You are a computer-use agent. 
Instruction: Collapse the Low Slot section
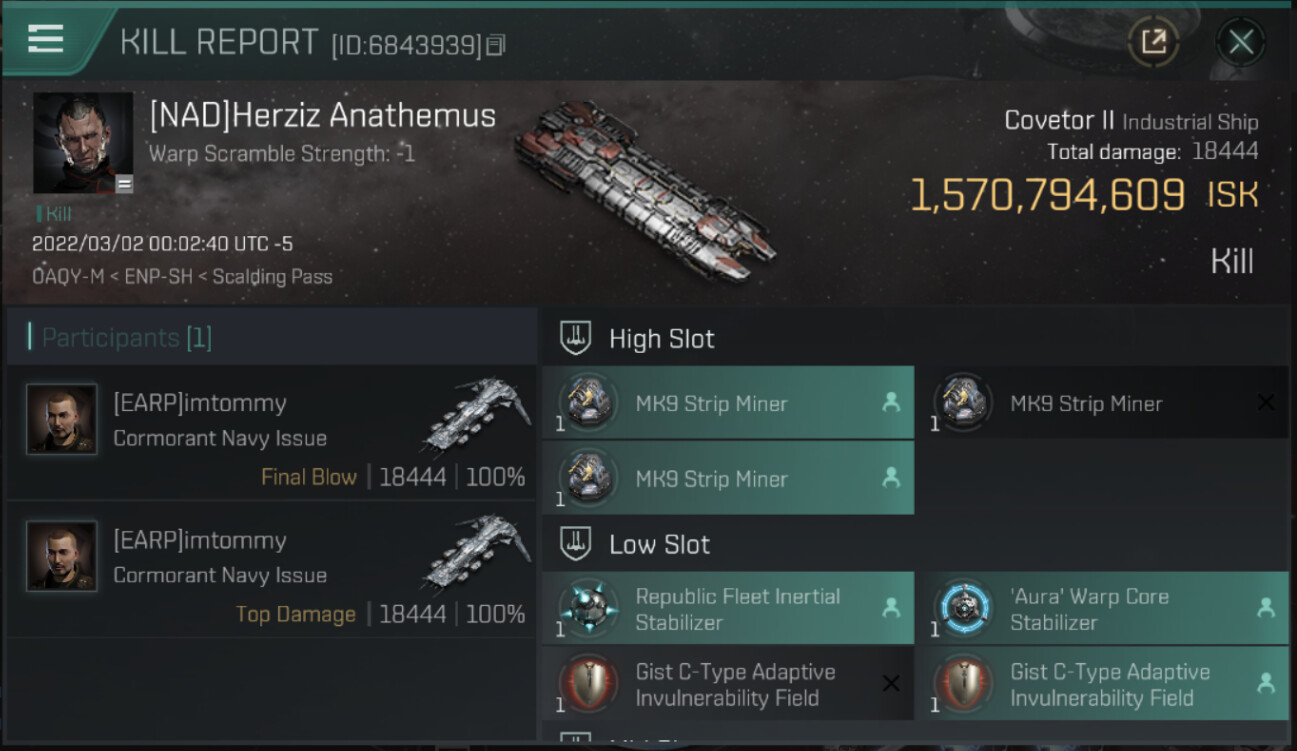click(x=575, y=544)
